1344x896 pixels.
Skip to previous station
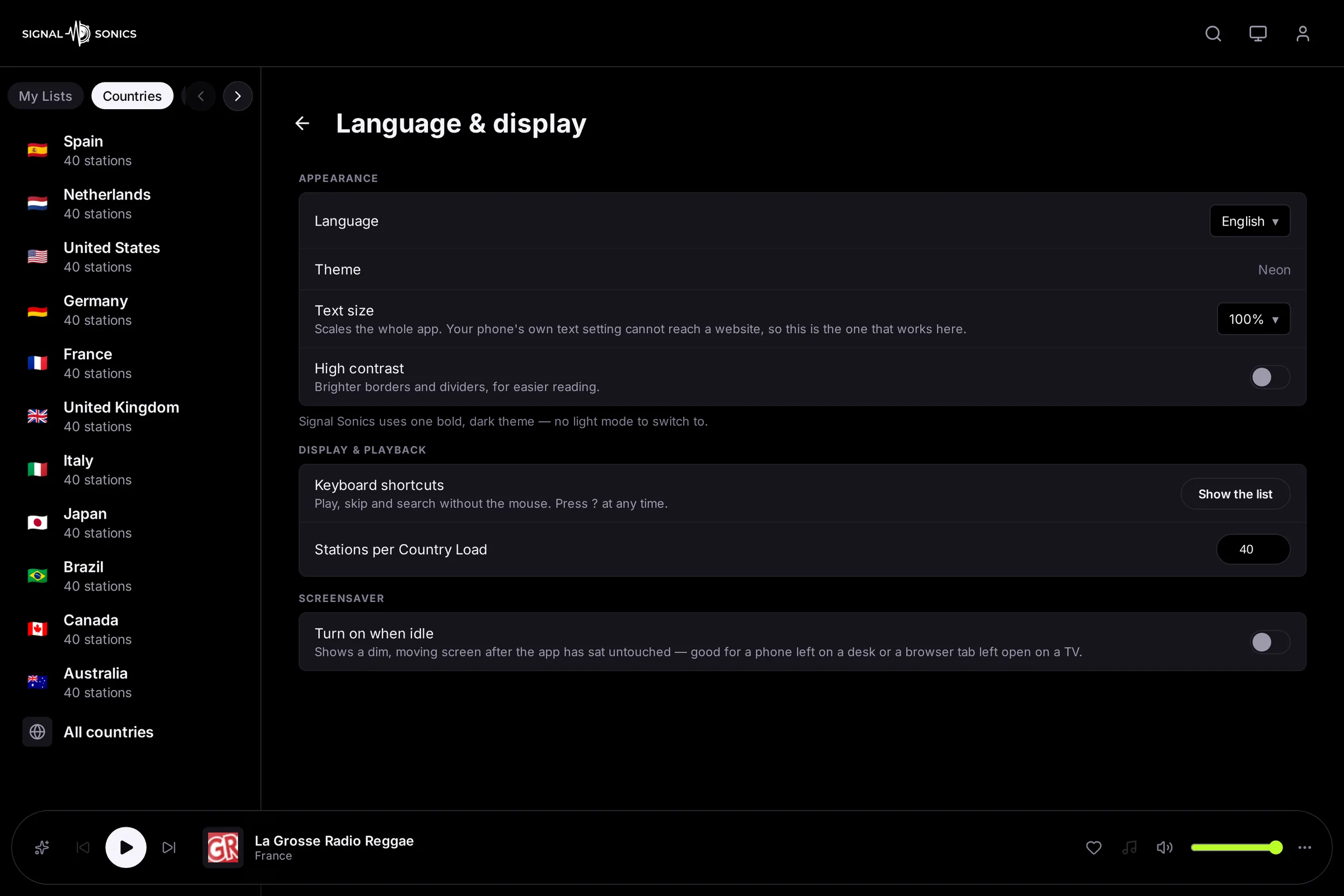pos(83,847)
